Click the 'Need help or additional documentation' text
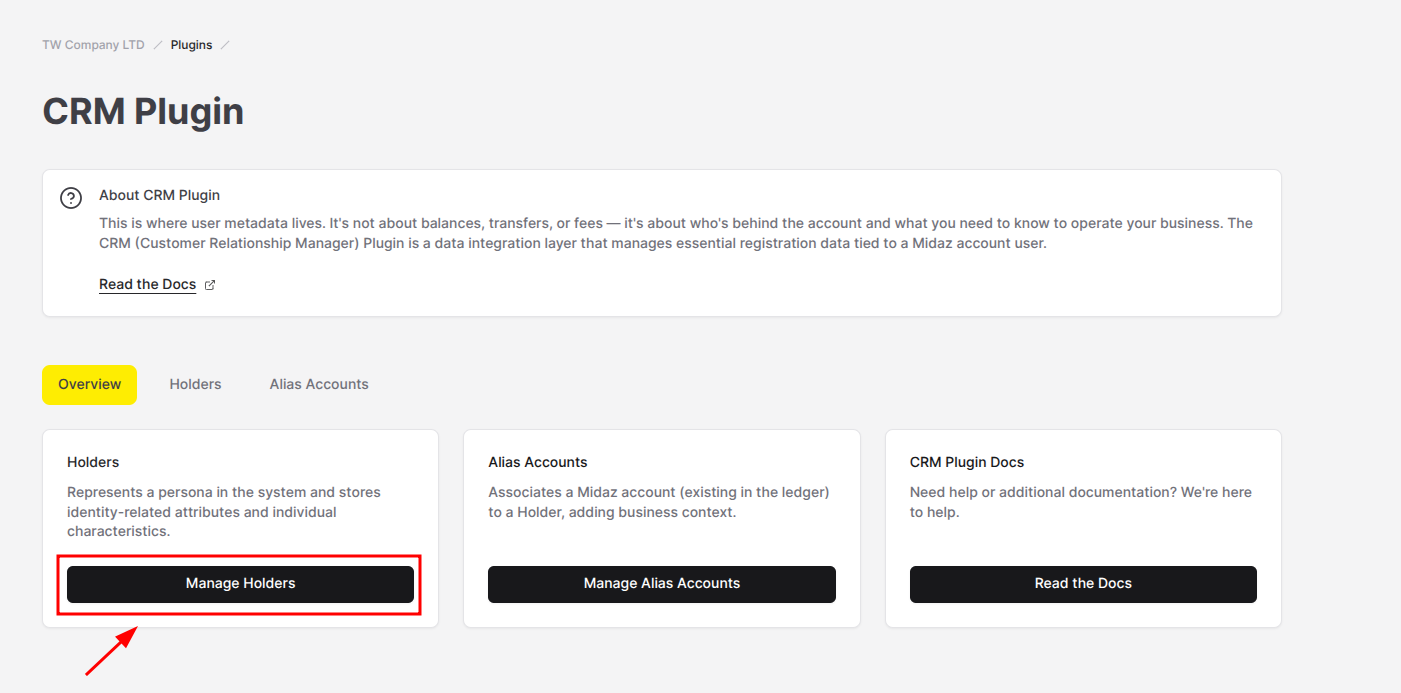This screenshot has width=1401, height=693. (x=1081, y=502)
